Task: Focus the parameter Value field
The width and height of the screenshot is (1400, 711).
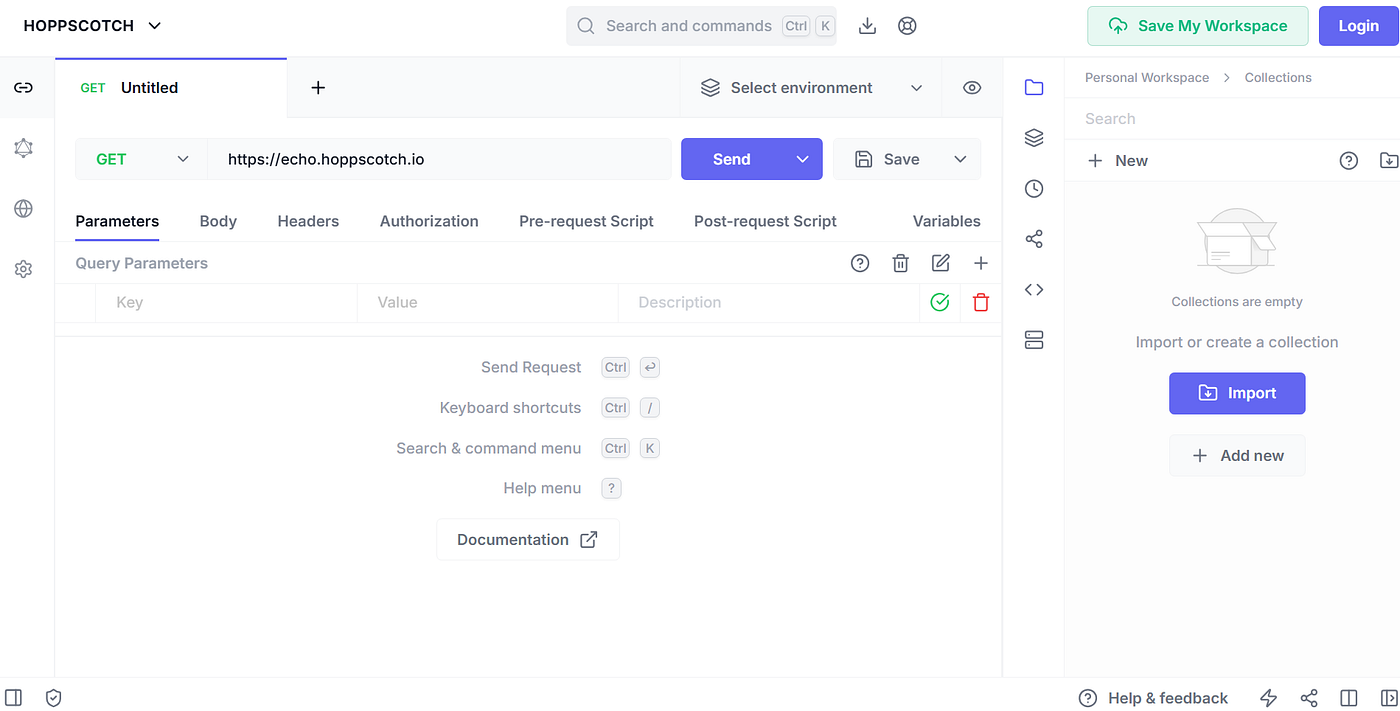Action: 488,302
